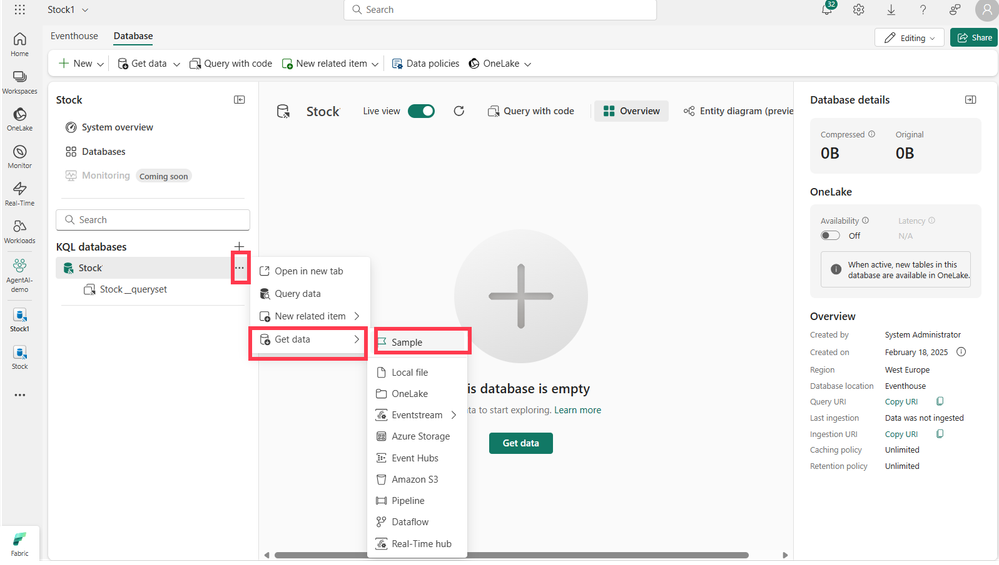Go to Home in left rail
The image size is (999, 565).
pyautogui.click(x=20, y=44)
